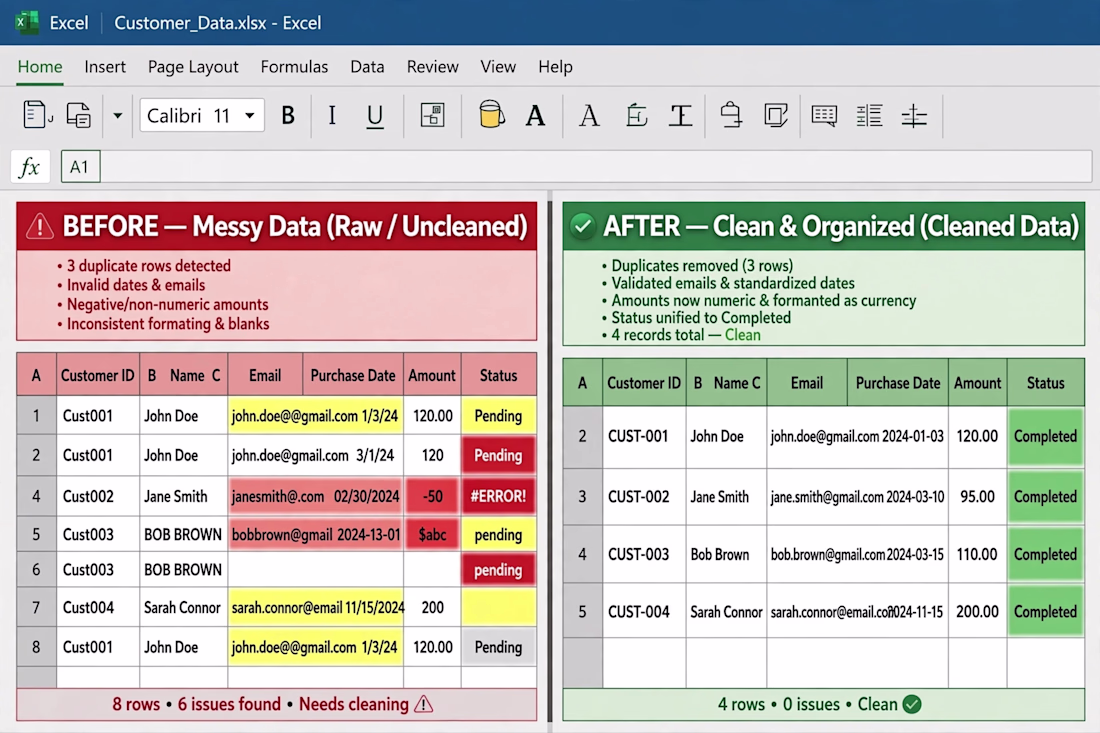Viewport: 1100px width, 733px height.
Task: Open the clipboard options dropdown arrow
Action: tap(117, 115)
